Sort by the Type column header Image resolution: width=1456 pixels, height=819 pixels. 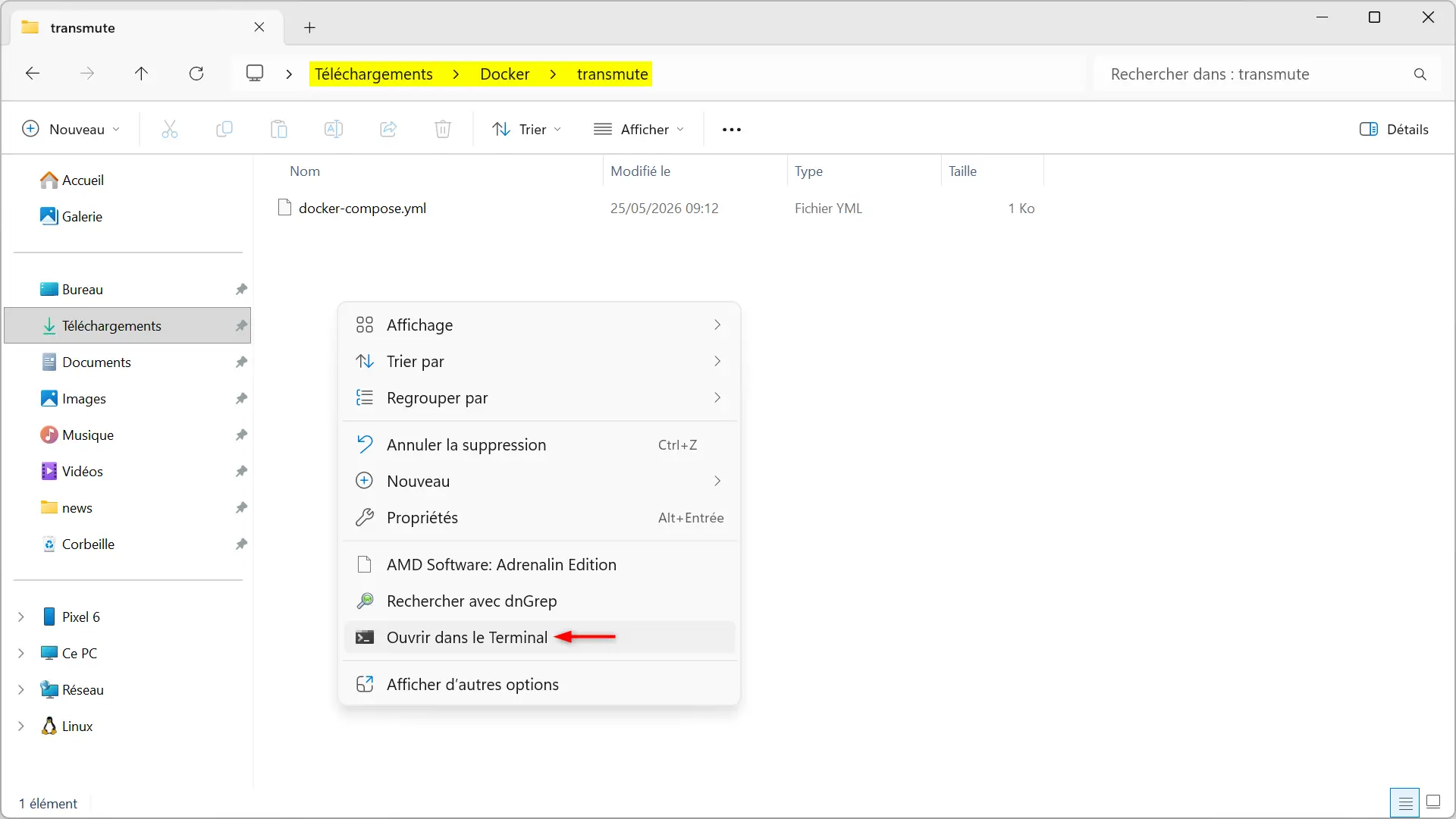click(x=808, y=171)
